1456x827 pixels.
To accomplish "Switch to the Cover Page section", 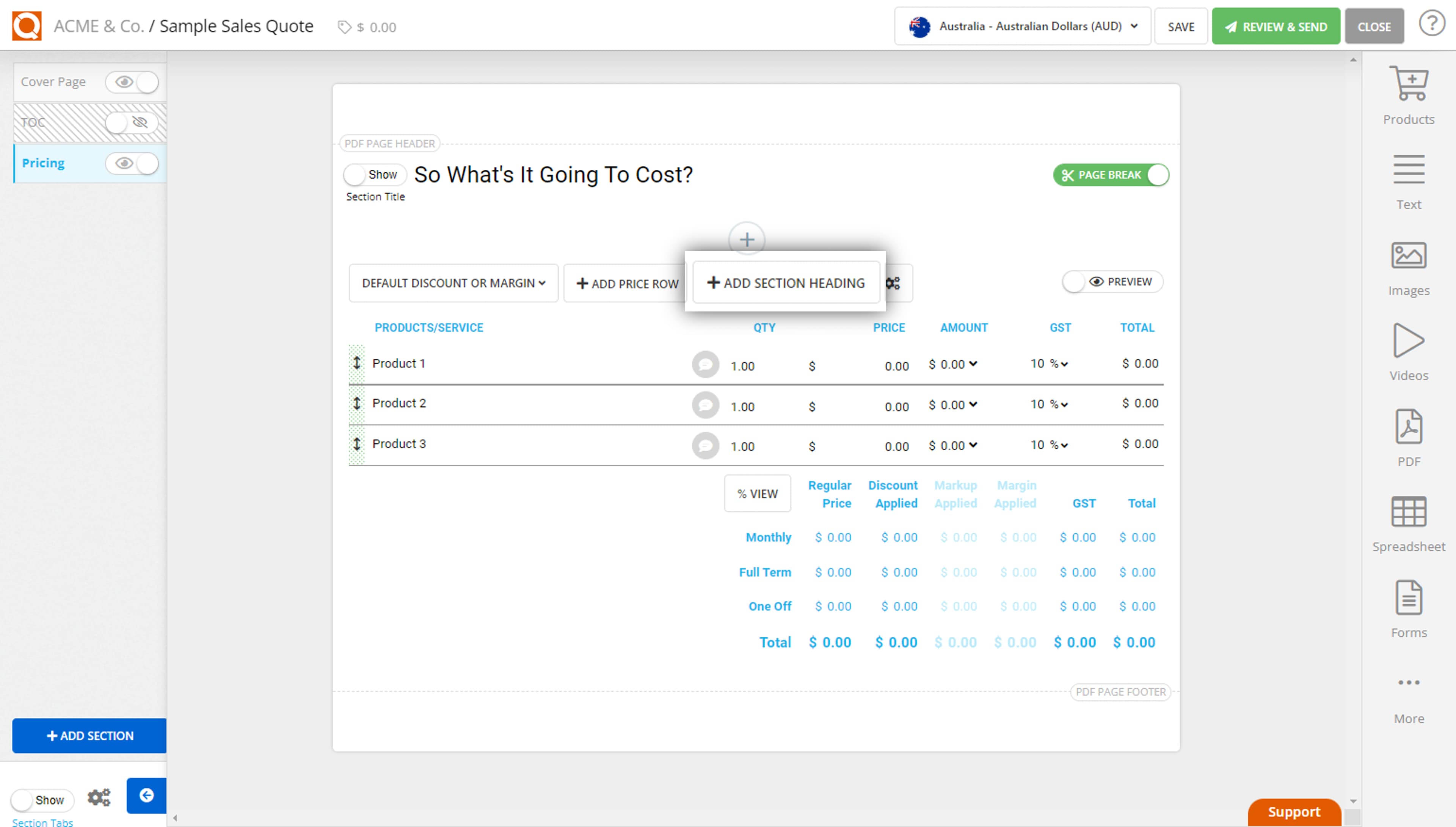I will [53, 81].
